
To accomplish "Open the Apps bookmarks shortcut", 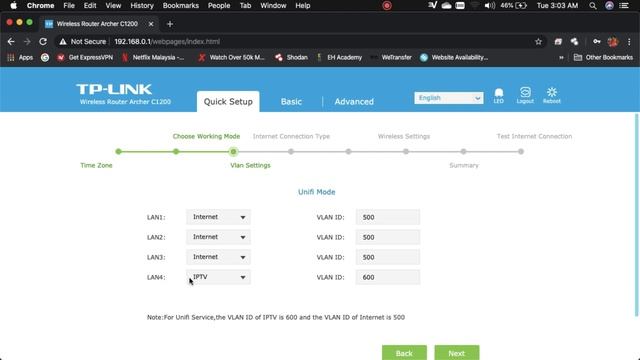I will coord(20,58).
